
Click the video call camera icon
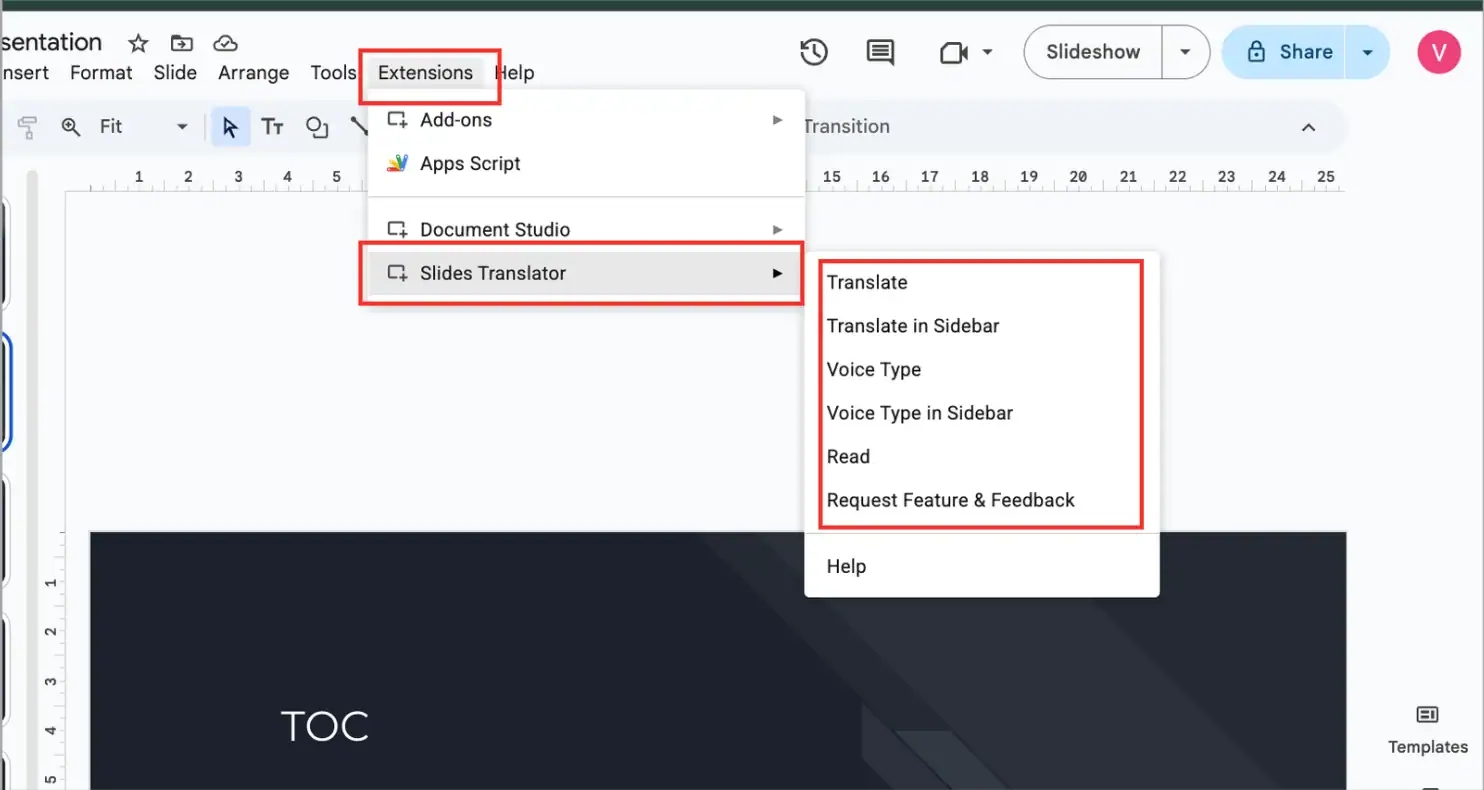[x=954, y=52]
